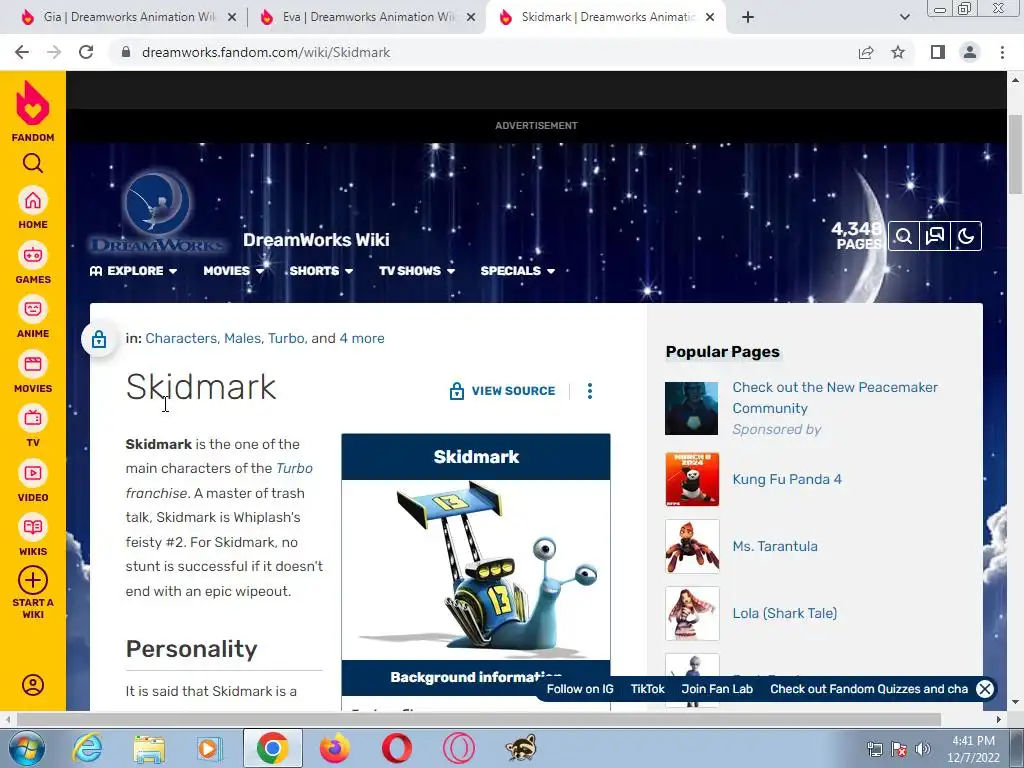Open Video section in Fandom sidebar
Image resolution: width=1024 pixels, height=768 pixels.
tap(33, 481)
